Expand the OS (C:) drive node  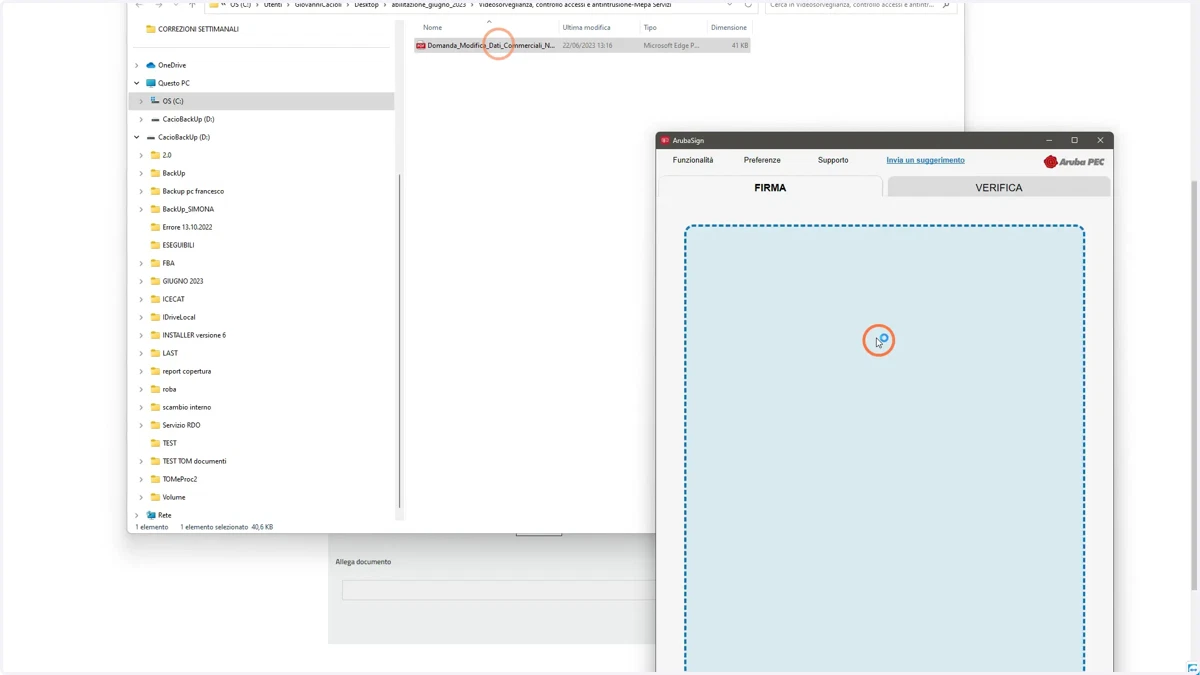coord(141,101)
